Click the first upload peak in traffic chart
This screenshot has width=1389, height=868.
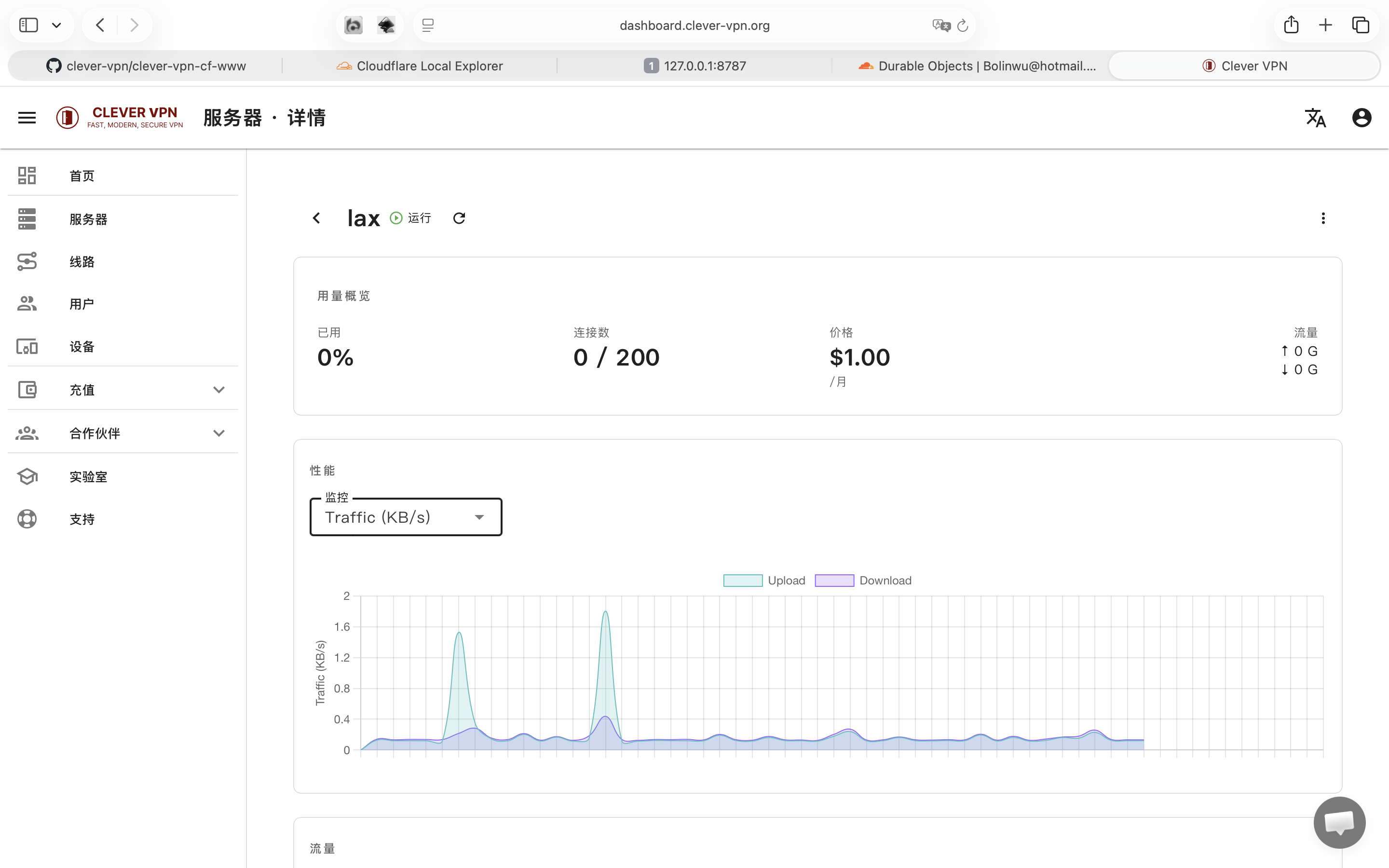coord(459,633)
